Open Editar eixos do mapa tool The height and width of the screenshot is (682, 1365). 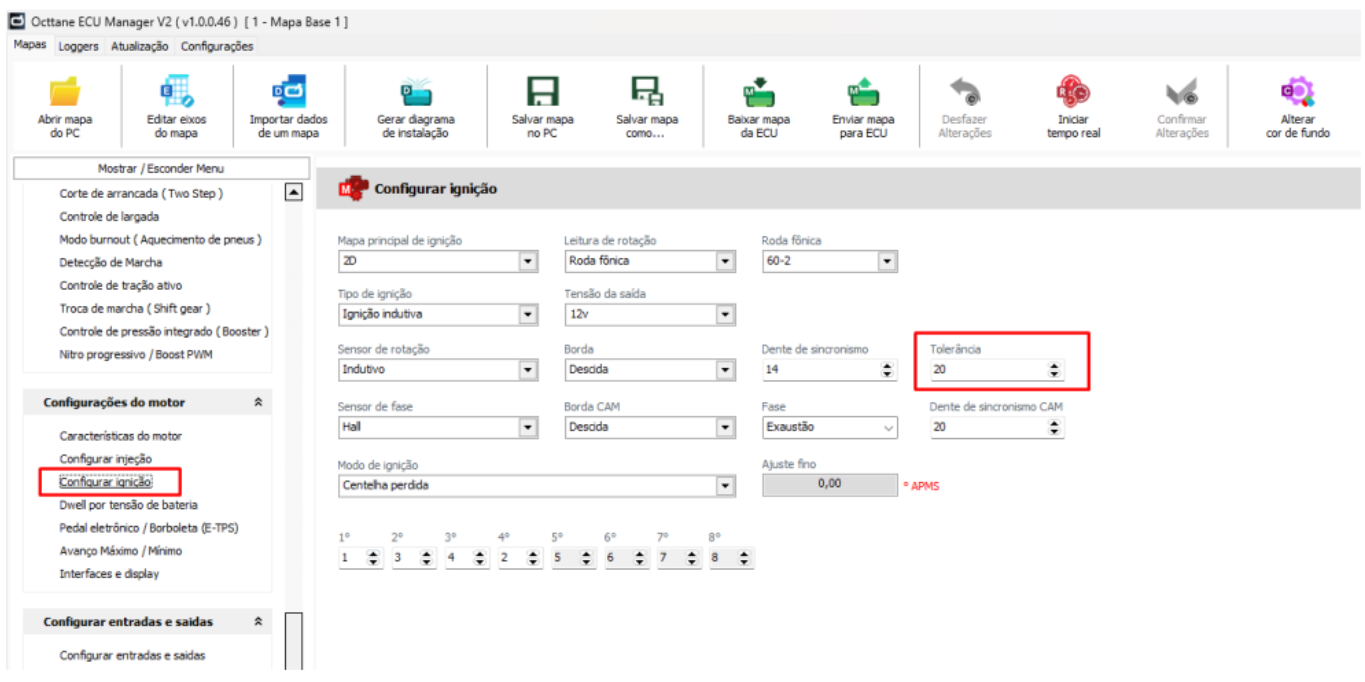tap(177, 92)
